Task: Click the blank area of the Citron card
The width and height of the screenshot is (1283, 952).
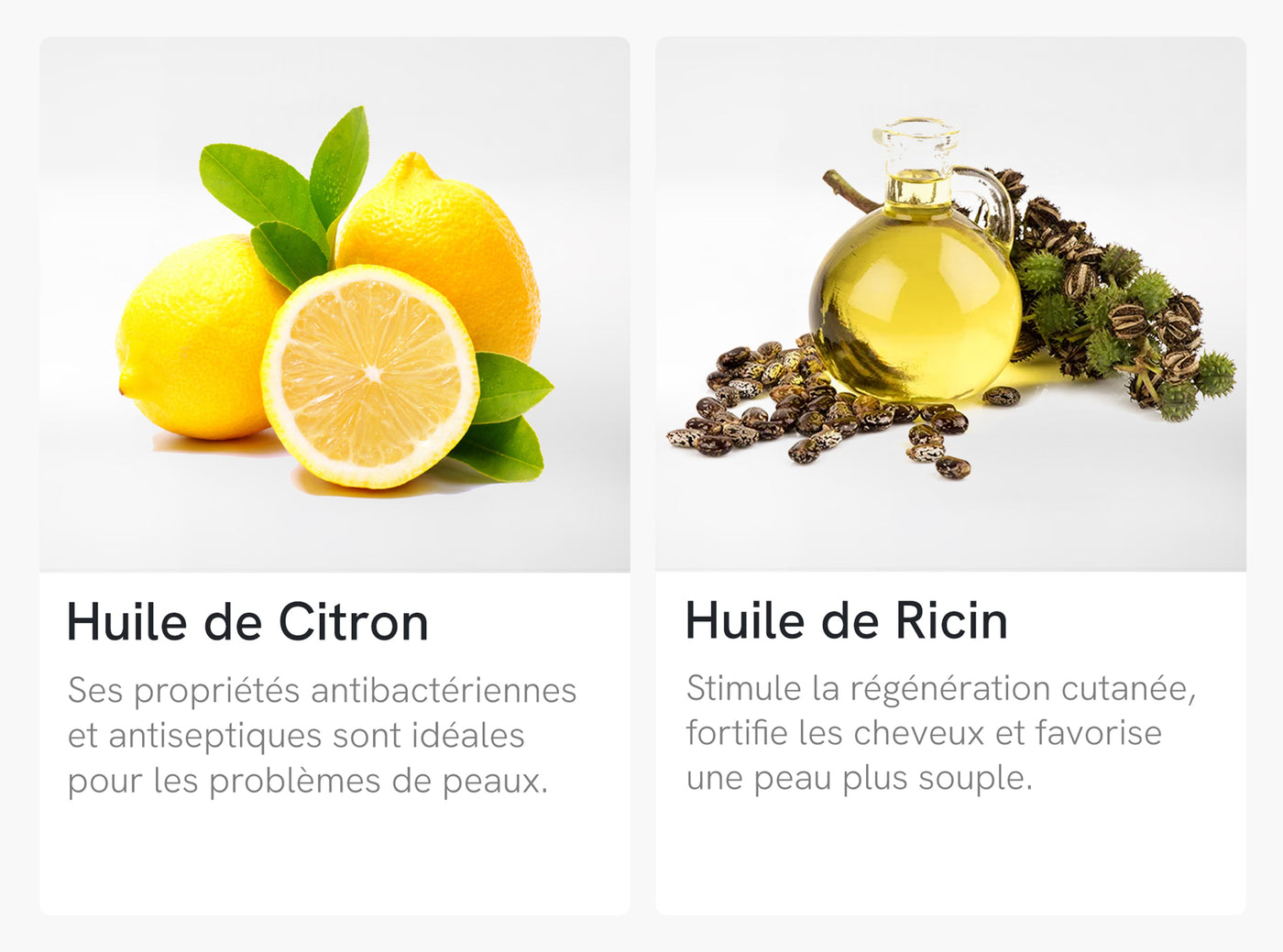Action: pos(334,857)
